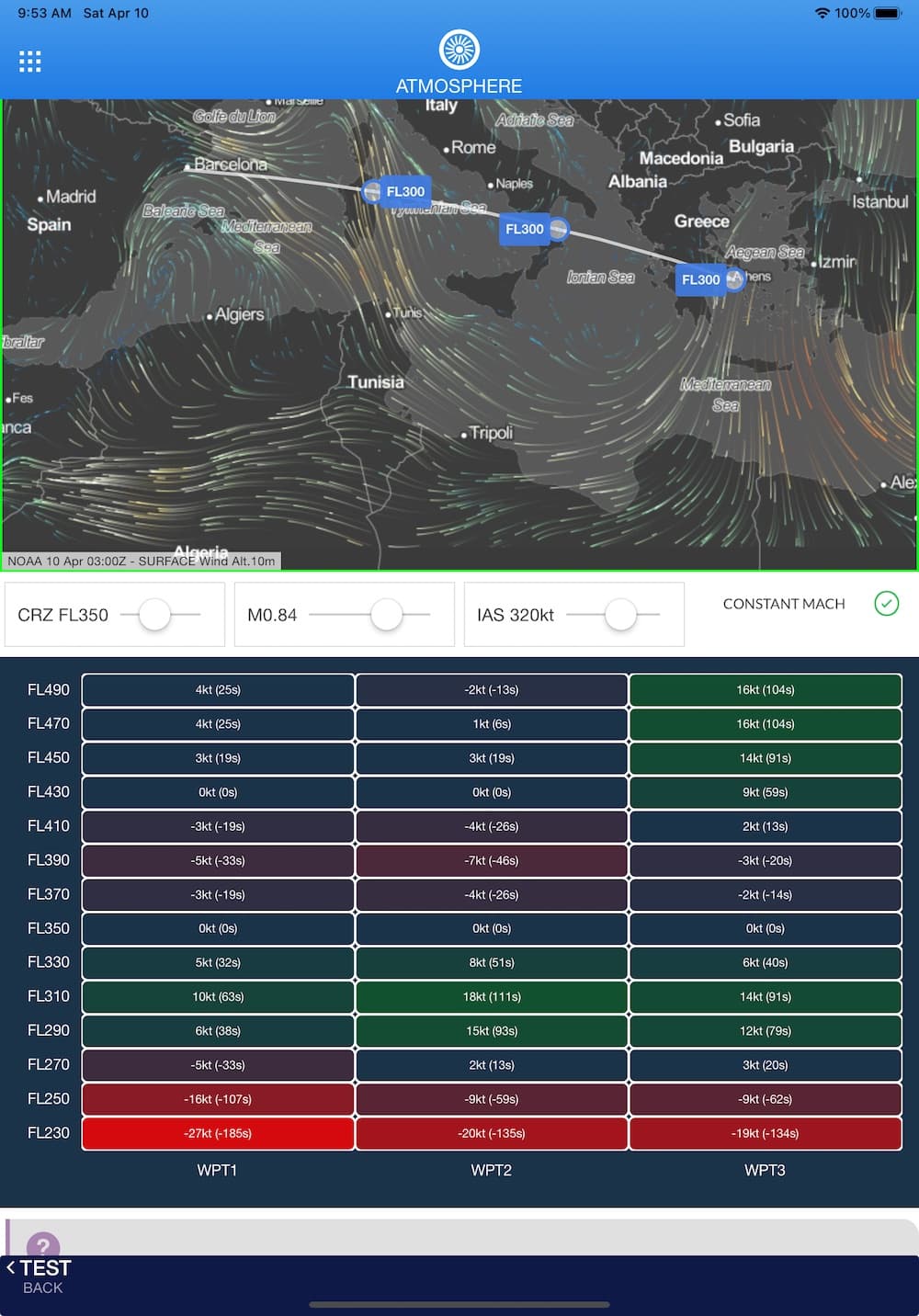Tap the WPT2 column label
Viewport: 919px width, 1316px height.
pyautogui.click(x=491, y=1170)
